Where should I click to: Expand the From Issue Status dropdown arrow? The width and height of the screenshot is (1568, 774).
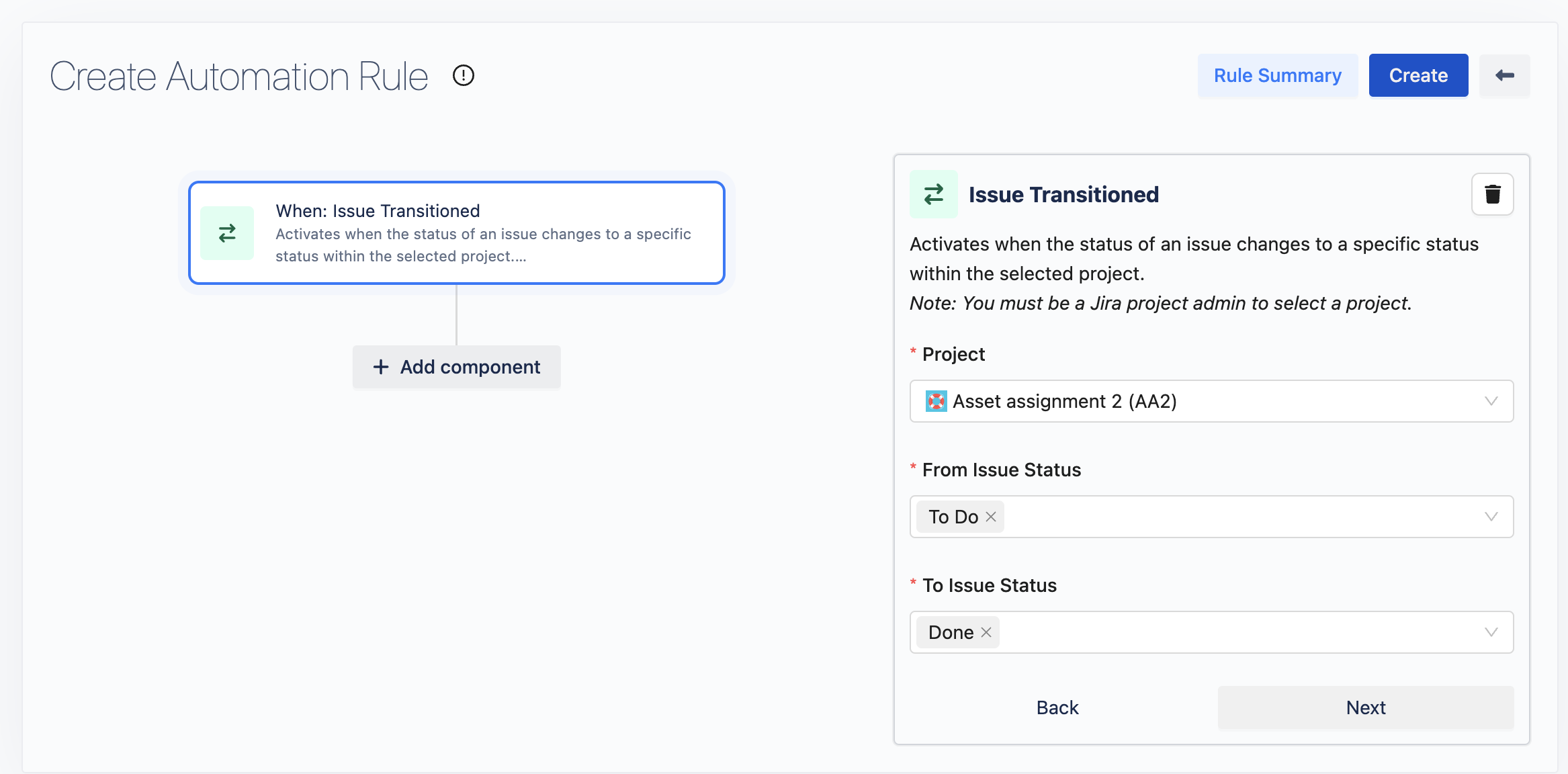tap(1491, 517)
